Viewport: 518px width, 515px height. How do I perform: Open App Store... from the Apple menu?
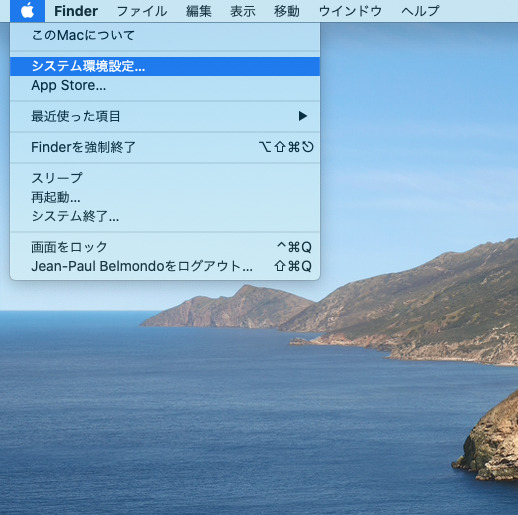click(x=165, y=86)
